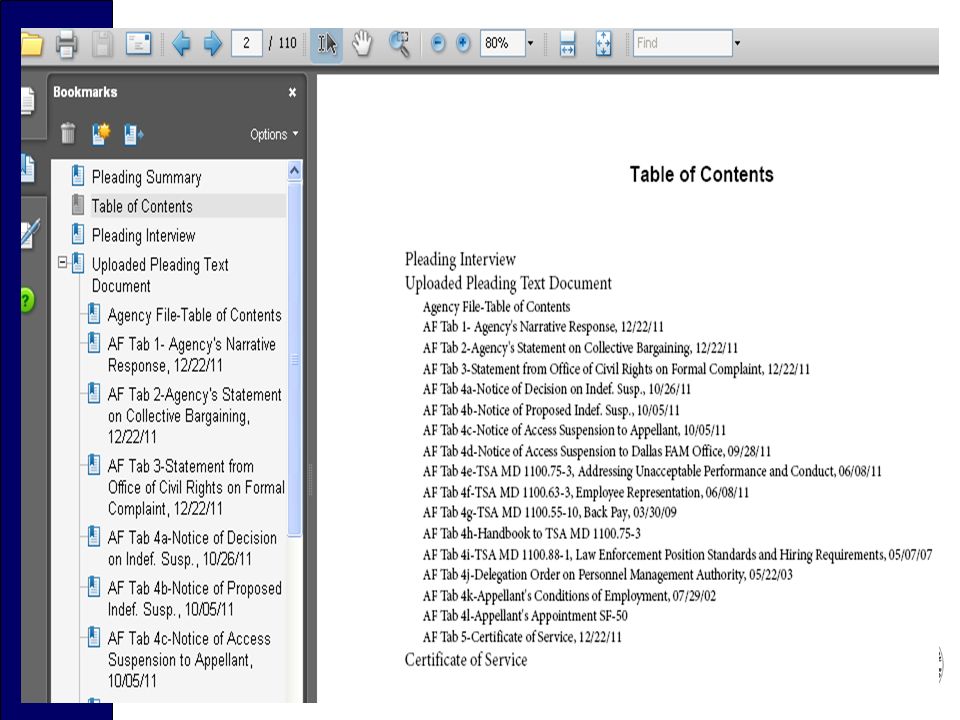
Task: Open the Signatures panel pen icon
Action: point(30,234)
